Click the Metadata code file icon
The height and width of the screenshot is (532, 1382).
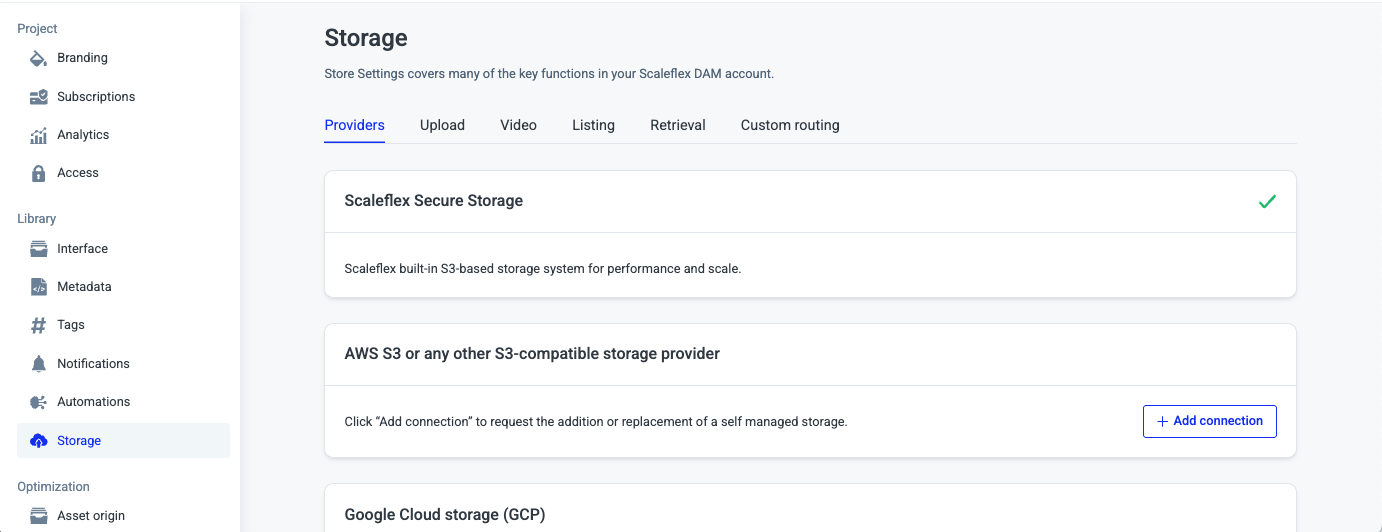point(39,287)
